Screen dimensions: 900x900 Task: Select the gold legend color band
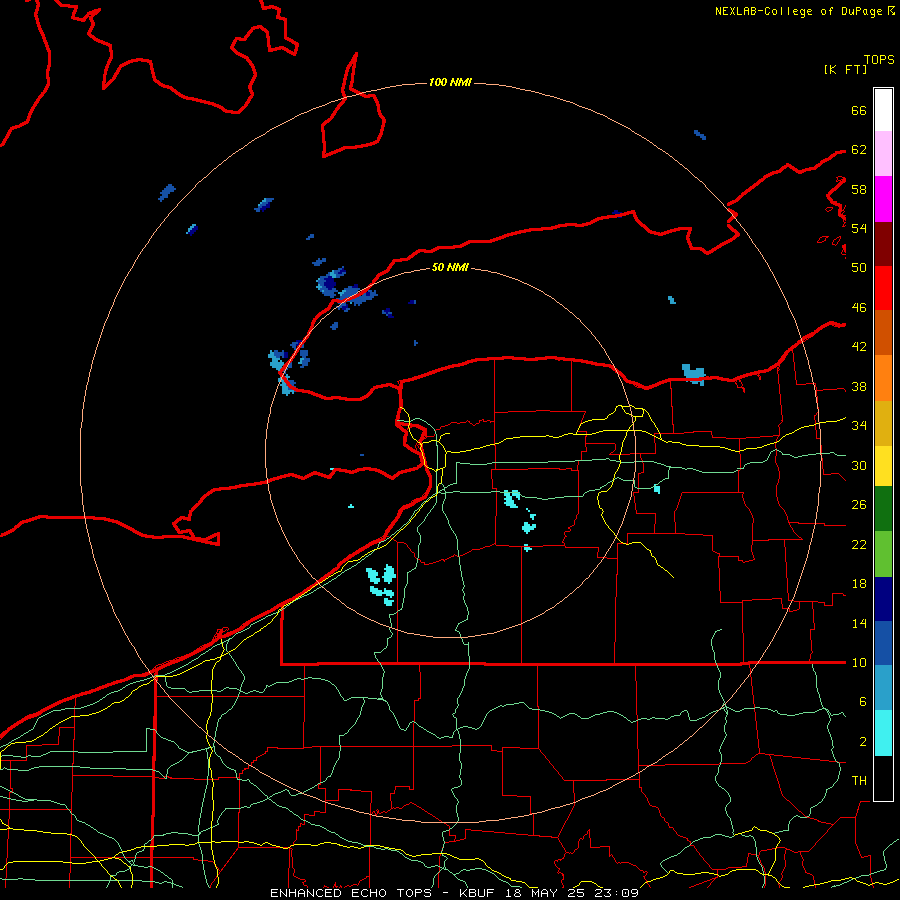(x=883, y=423)
